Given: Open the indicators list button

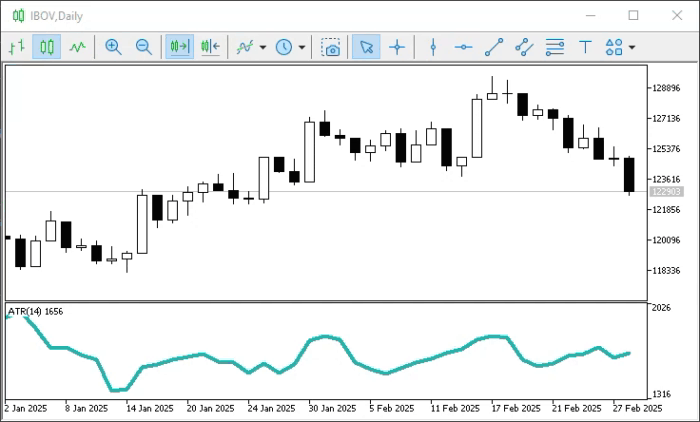Looking at the screenshot, I should (x=245, y=46).
